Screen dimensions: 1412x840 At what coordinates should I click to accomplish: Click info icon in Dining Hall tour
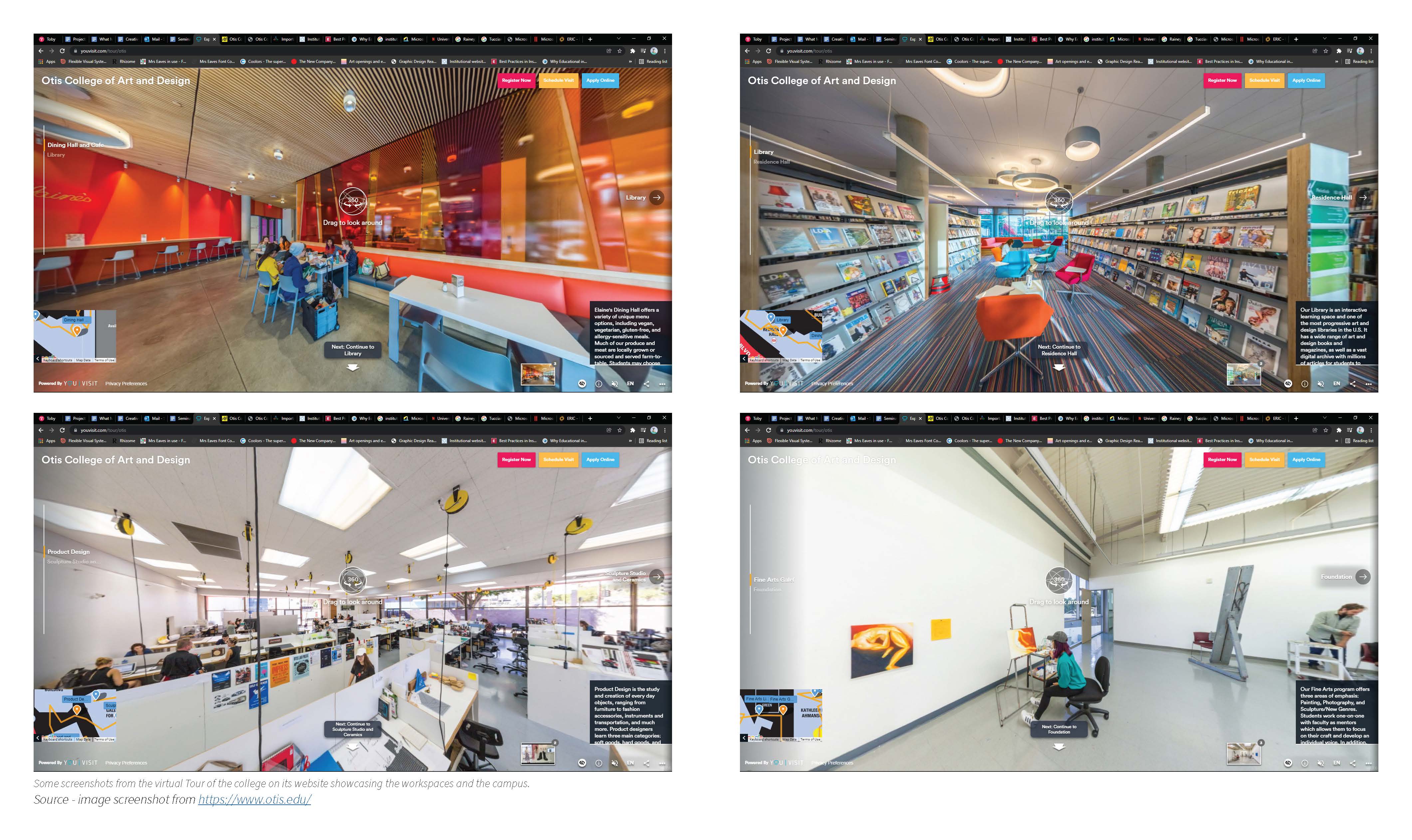[598, 384]
